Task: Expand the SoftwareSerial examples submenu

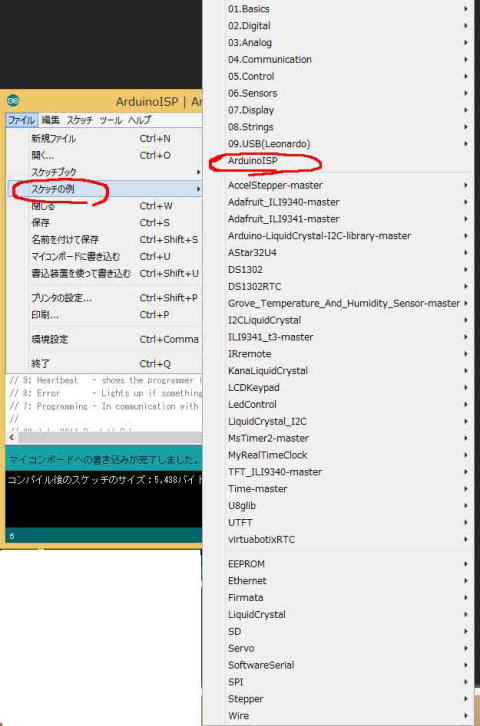Action: [x=347, y=665]
